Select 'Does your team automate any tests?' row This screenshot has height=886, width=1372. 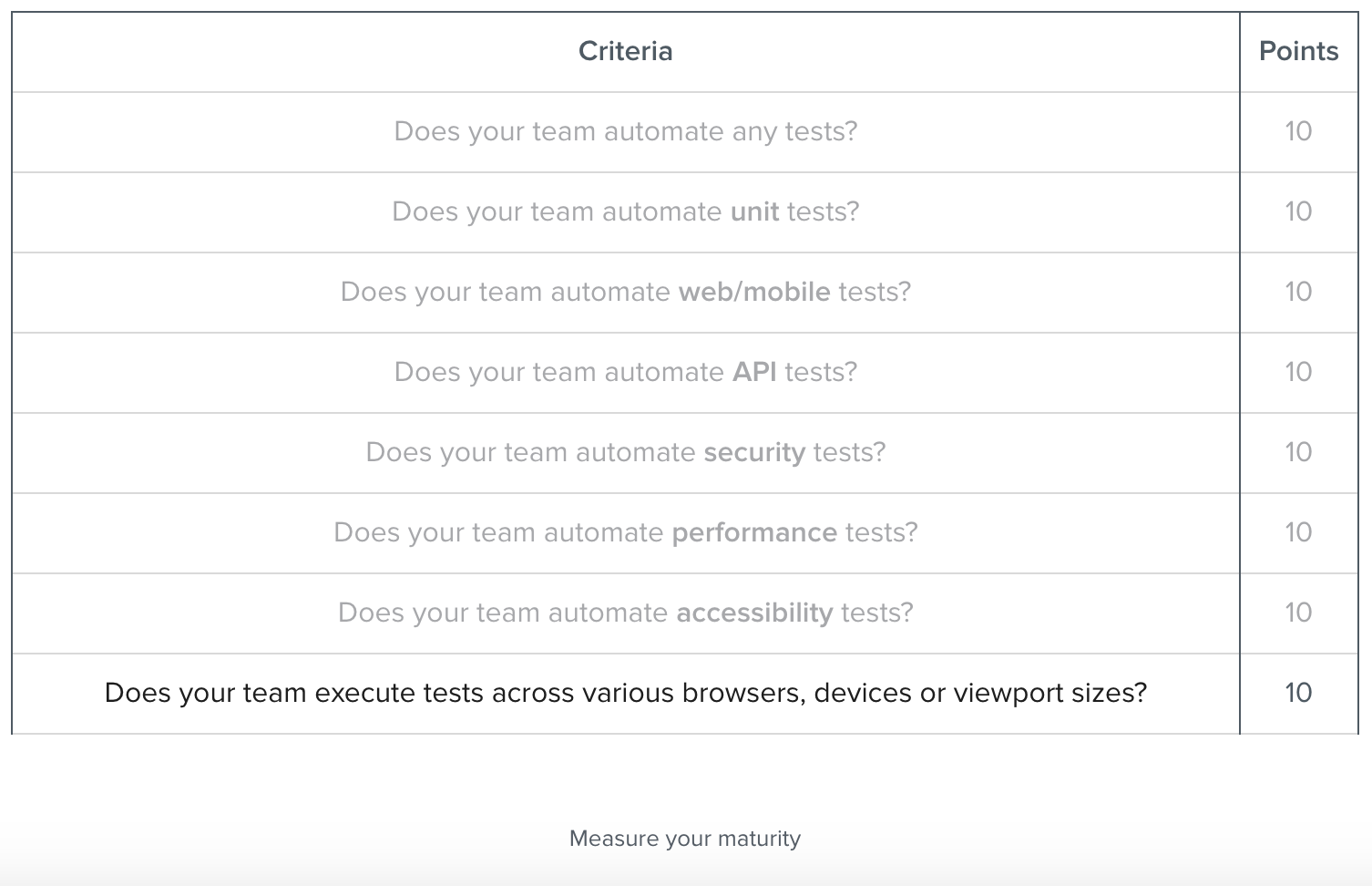[625, 131]
